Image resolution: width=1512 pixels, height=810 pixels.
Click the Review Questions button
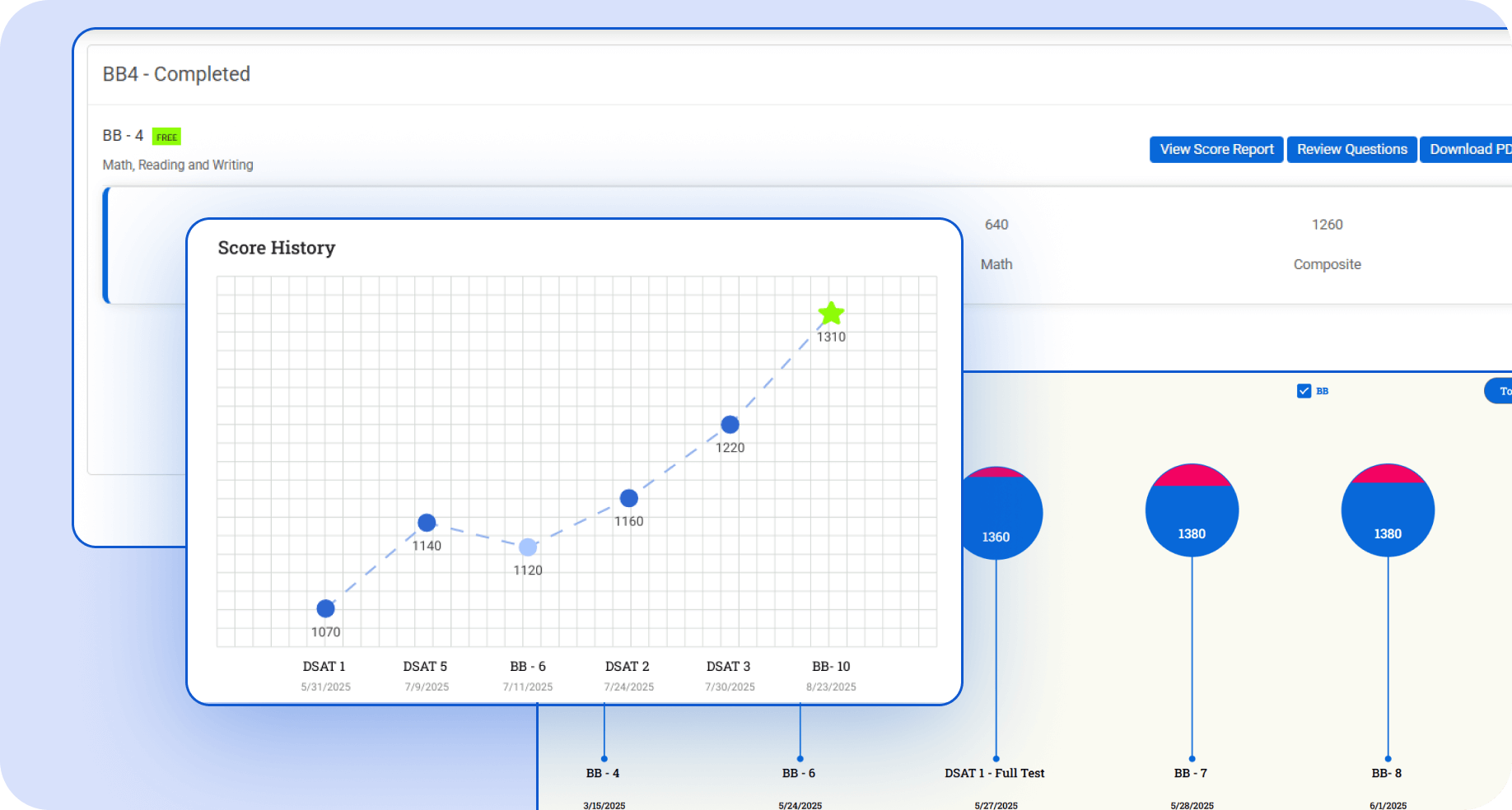(1351, 149)
